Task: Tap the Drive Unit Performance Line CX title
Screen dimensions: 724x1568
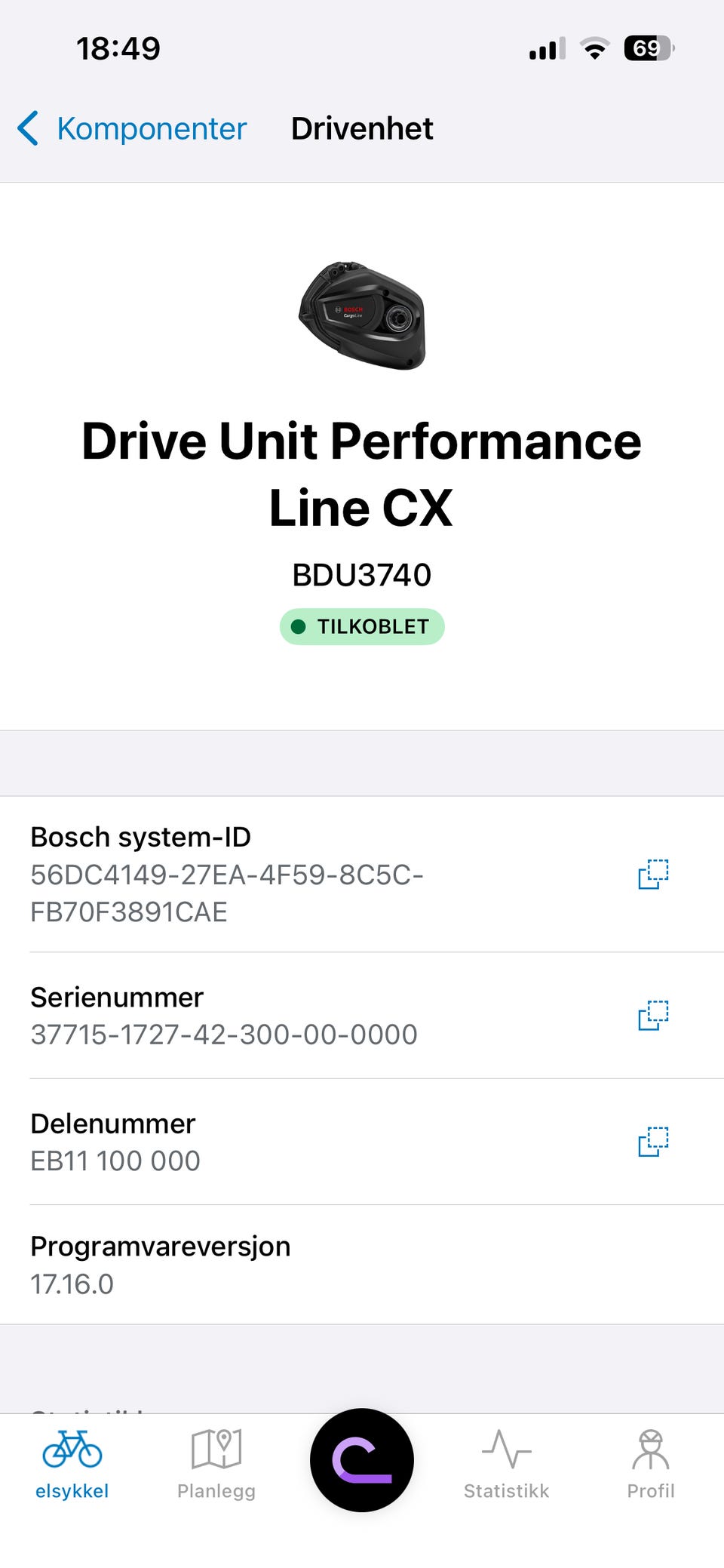Action: click(362, 474)
